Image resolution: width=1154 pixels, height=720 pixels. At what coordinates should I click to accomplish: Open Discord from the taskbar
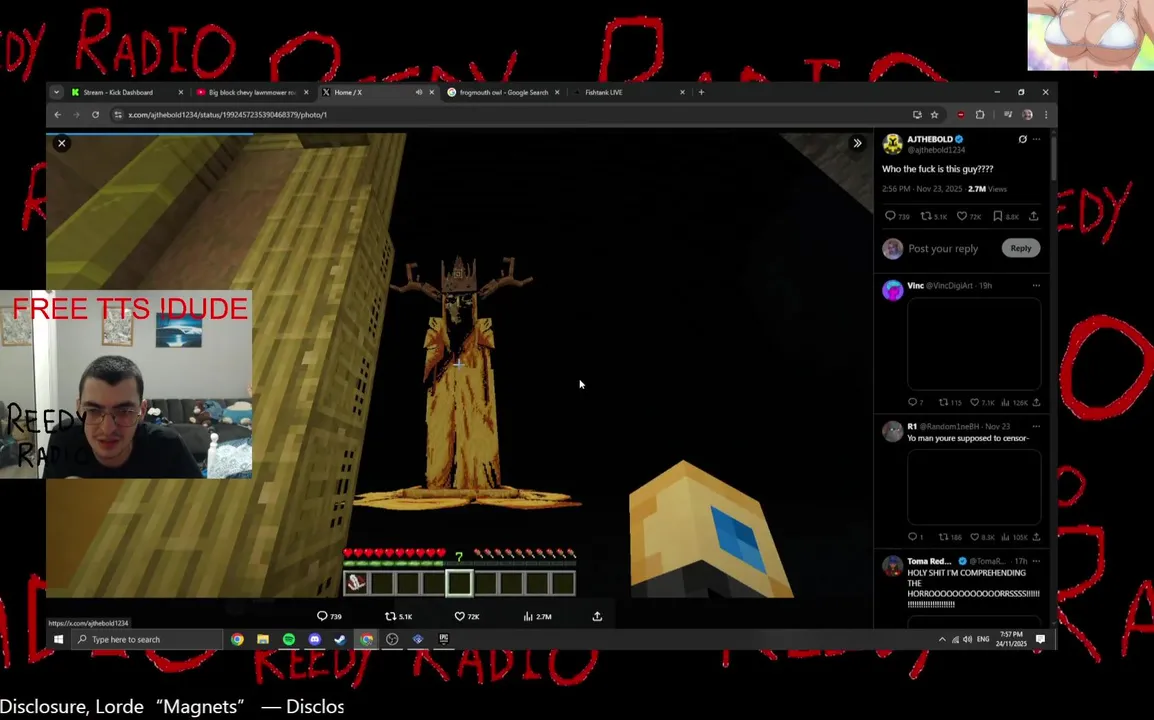tap(314, 640)
